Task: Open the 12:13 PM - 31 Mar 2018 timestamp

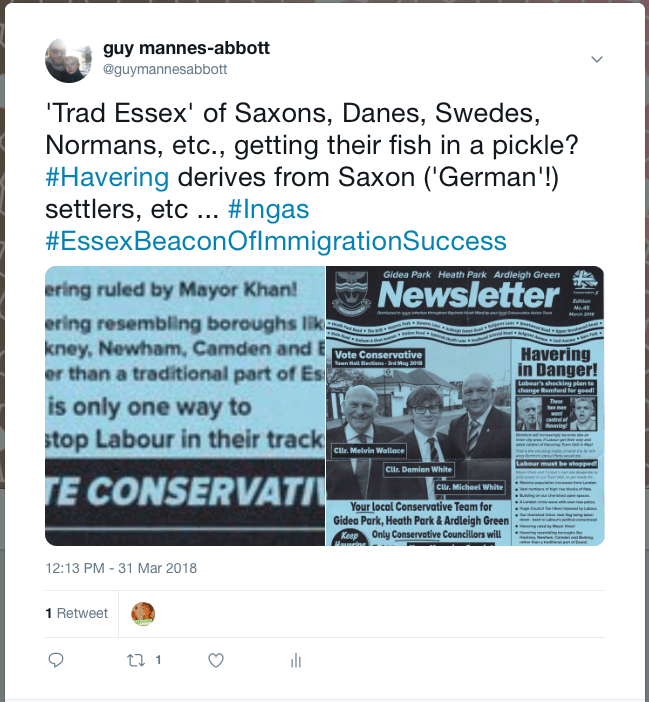Action: pos(121,568)
